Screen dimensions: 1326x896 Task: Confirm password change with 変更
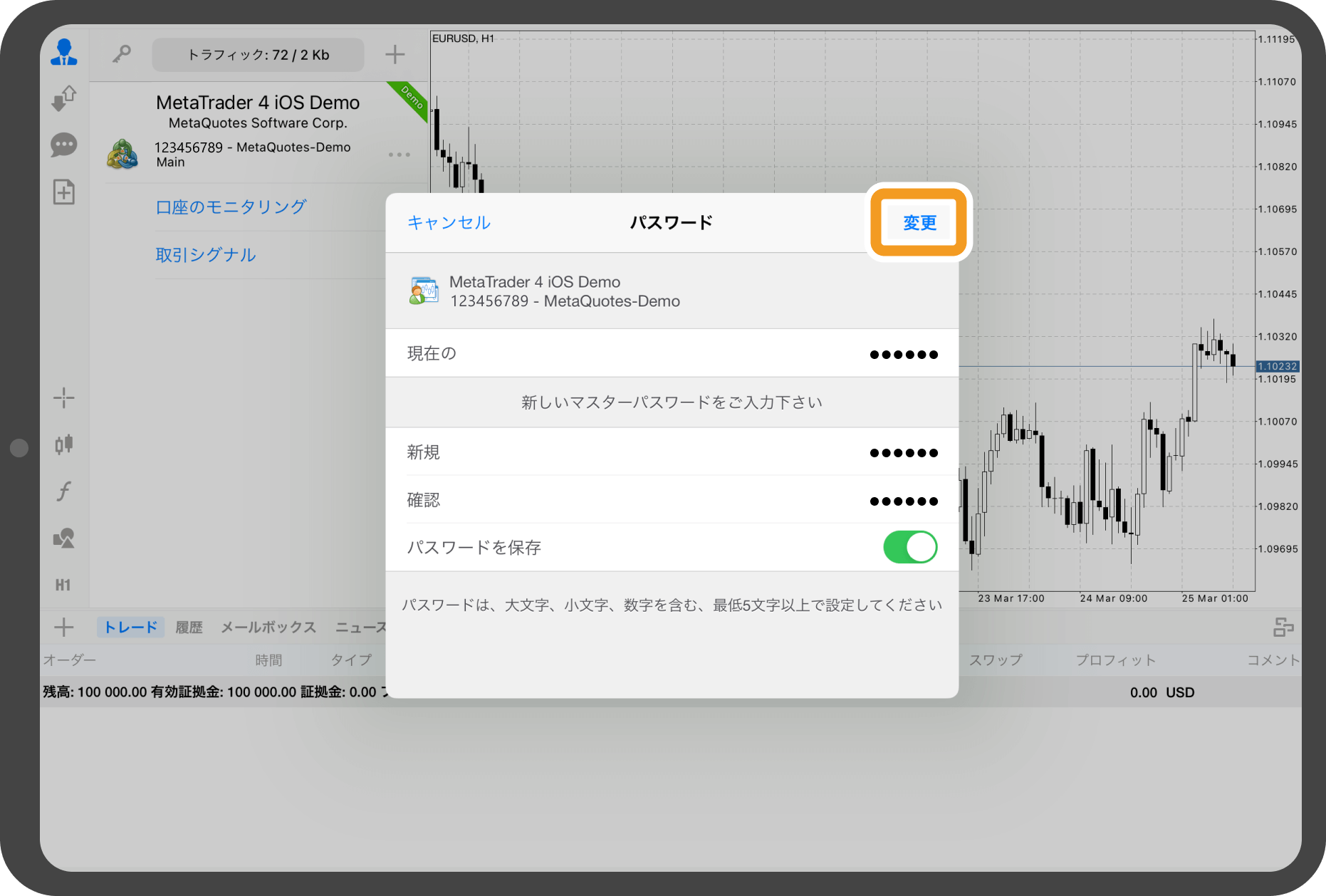919,222
